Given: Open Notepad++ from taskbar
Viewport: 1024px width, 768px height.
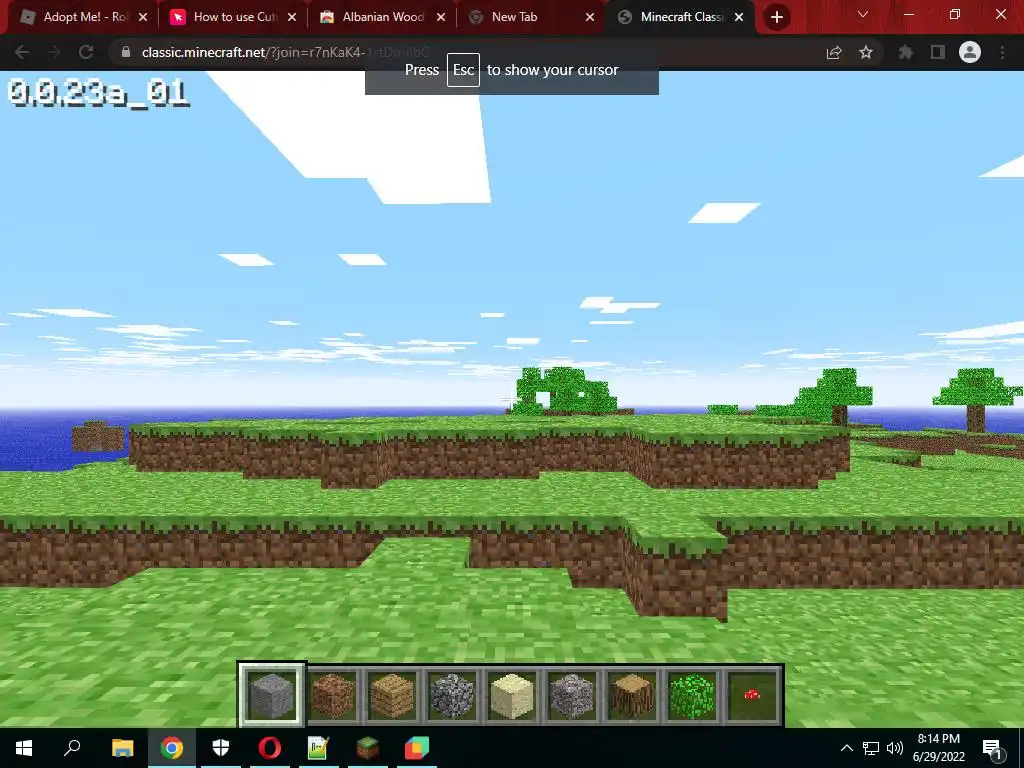Looking at the screenshot, I should click(318, 748).
